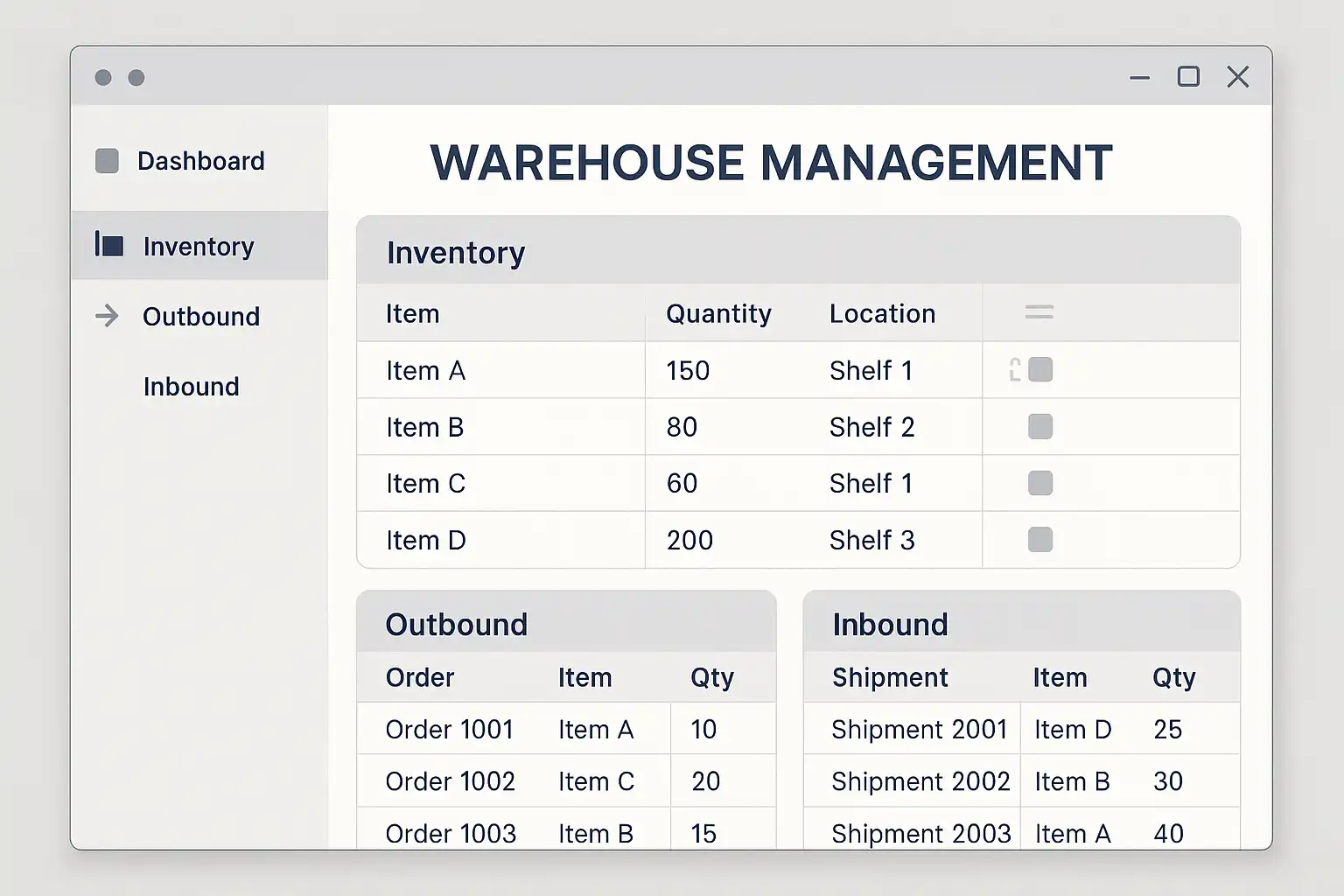
Task: Click the Dashboard square icon in sidebar
Action: coord(107,161)
